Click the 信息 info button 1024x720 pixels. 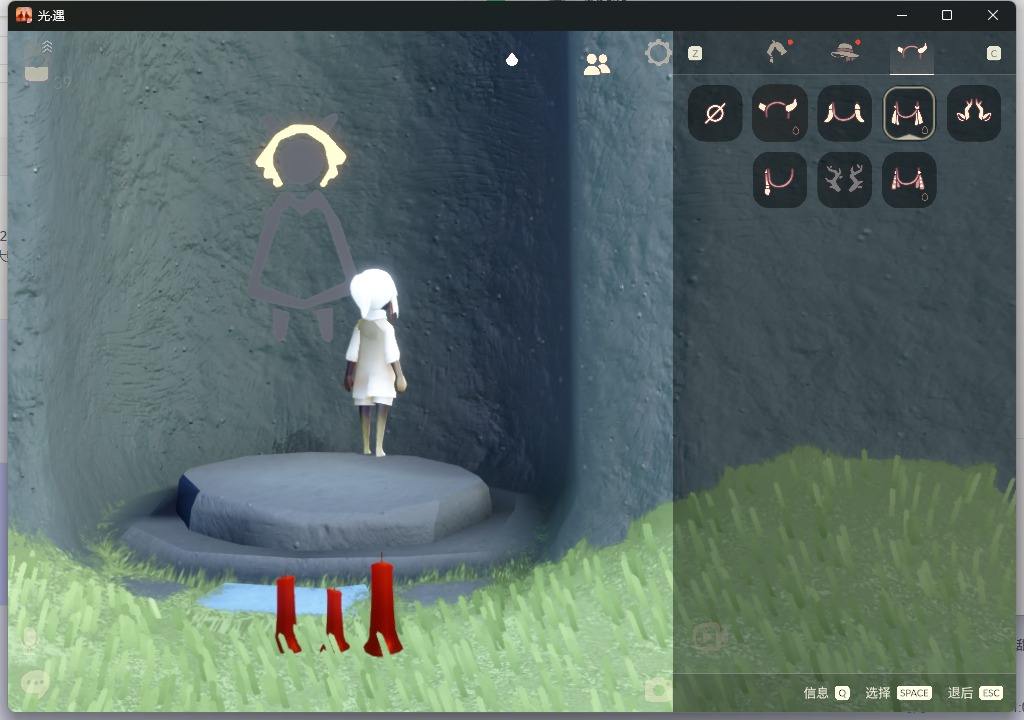[827, 693]
